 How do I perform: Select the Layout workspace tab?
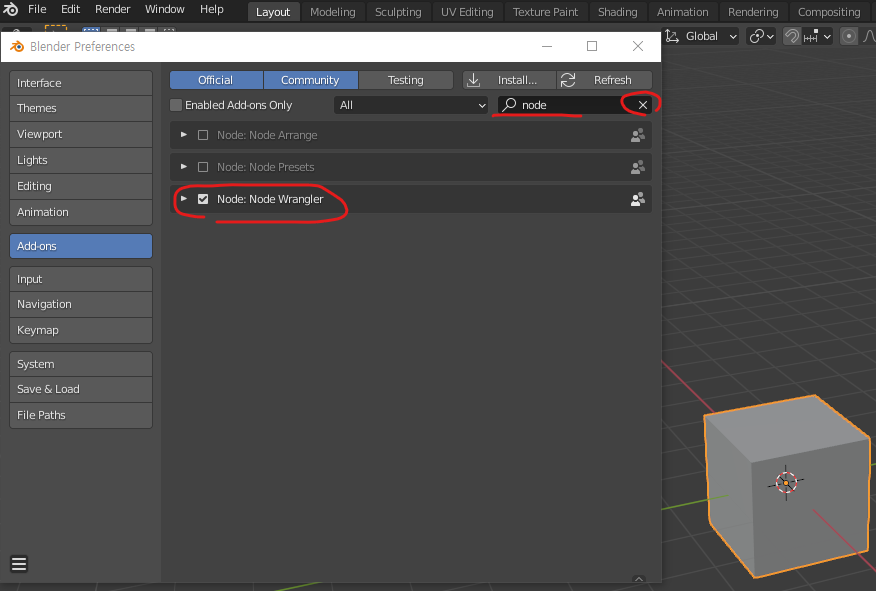tap(273, 12)
